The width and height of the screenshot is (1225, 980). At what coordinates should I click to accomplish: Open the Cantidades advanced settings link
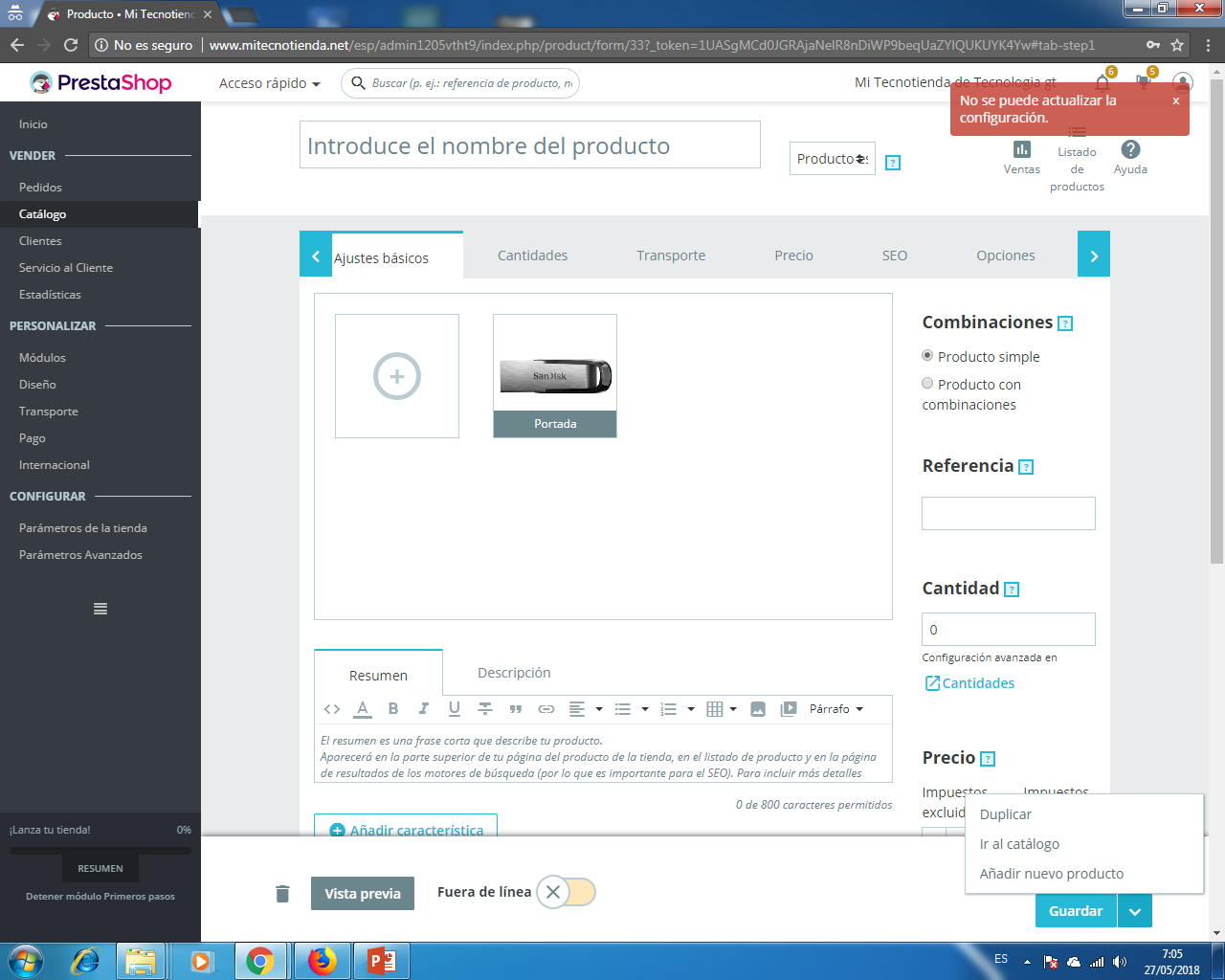click(x=969, y=683)
